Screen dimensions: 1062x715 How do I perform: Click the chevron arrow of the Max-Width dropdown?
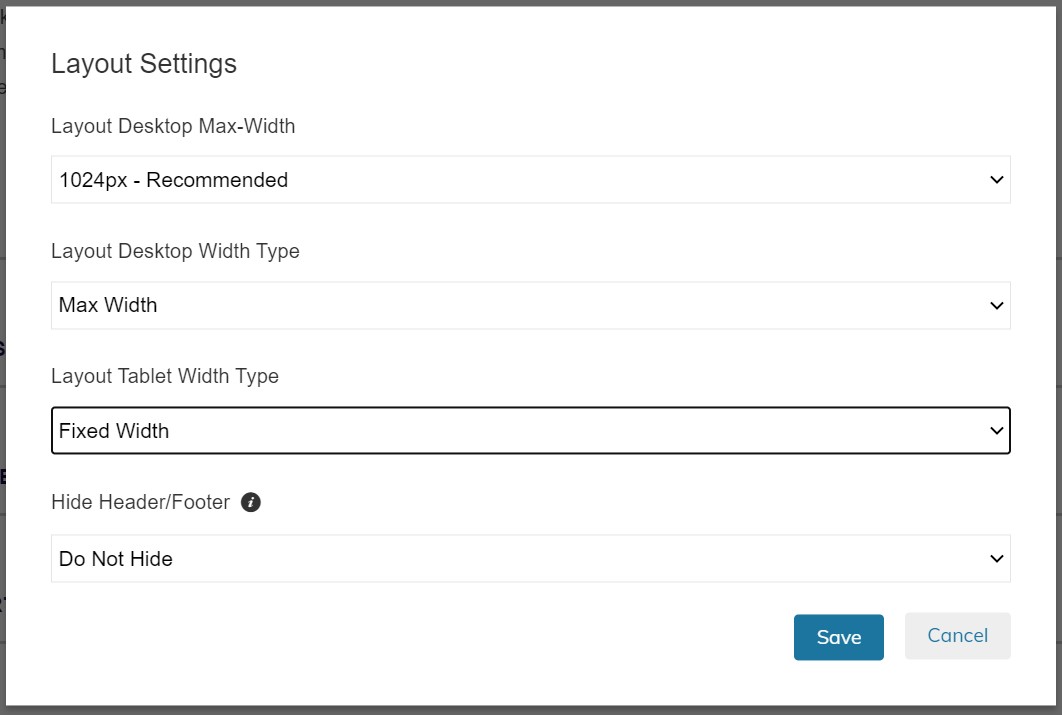coord(996,180)
